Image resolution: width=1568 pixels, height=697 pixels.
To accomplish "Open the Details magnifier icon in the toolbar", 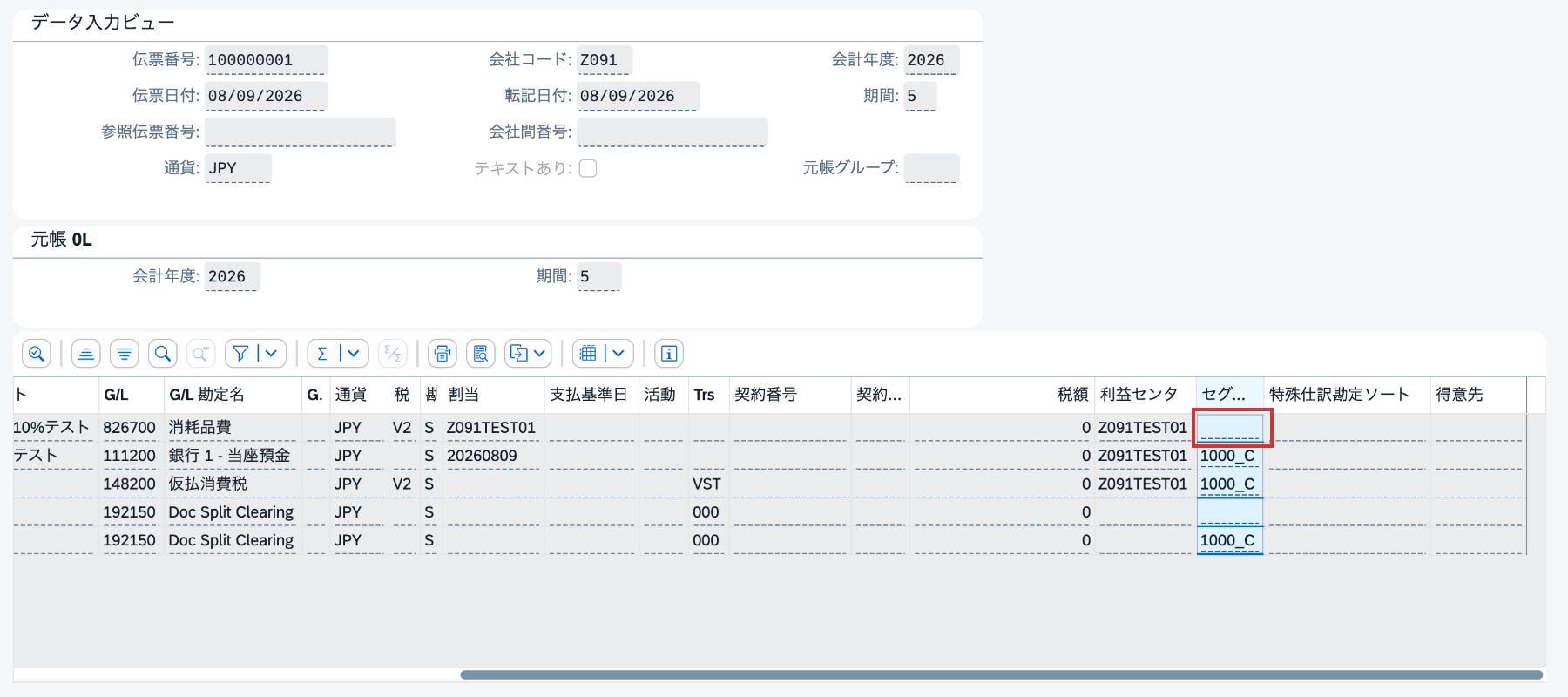I will click(x=37, y=353).
